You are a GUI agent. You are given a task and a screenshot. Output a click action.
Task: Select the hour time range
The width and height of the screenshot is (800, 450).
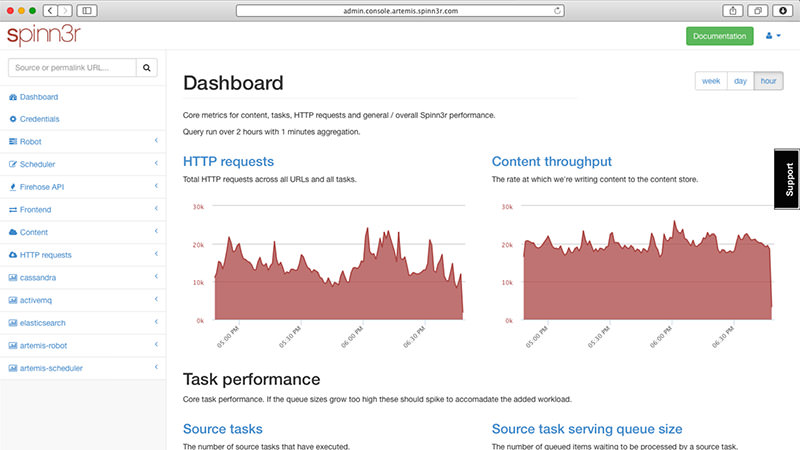769,81
